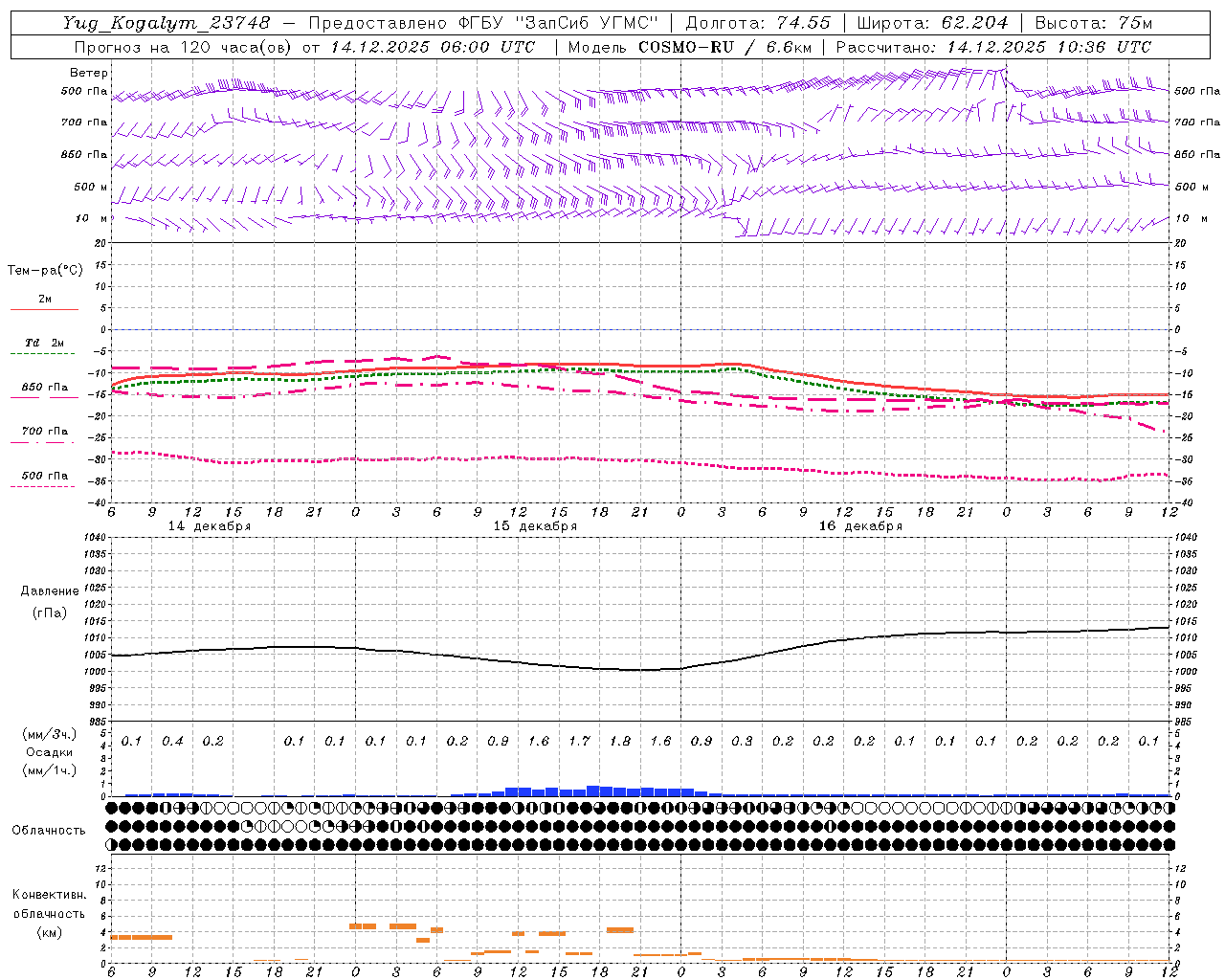Select the '0.4' precipitation value
1225x980 pixels.
[x=172, y=741]
